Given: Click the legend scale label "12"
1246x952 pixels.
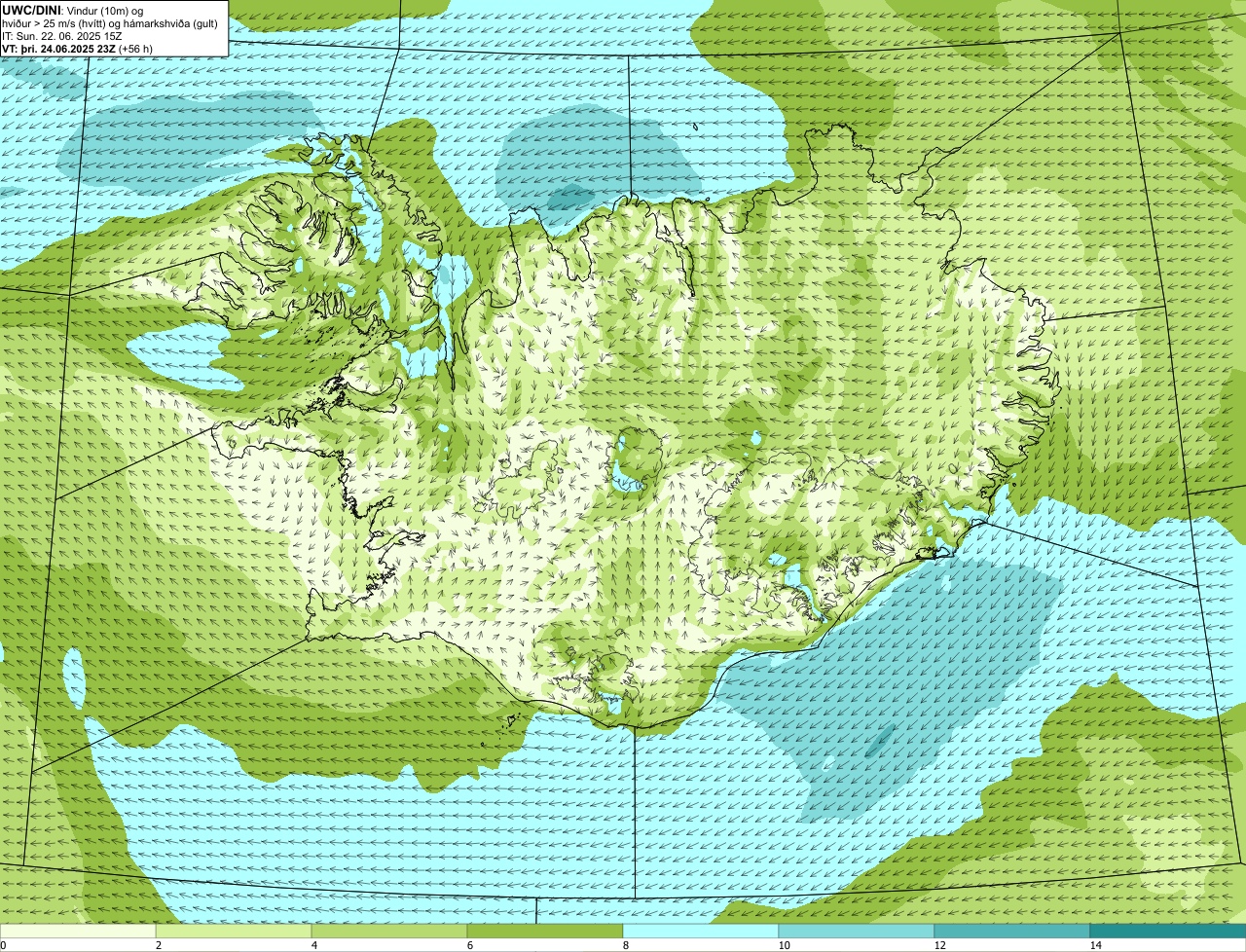Looking at the screenshot, I should click(939, 945).
